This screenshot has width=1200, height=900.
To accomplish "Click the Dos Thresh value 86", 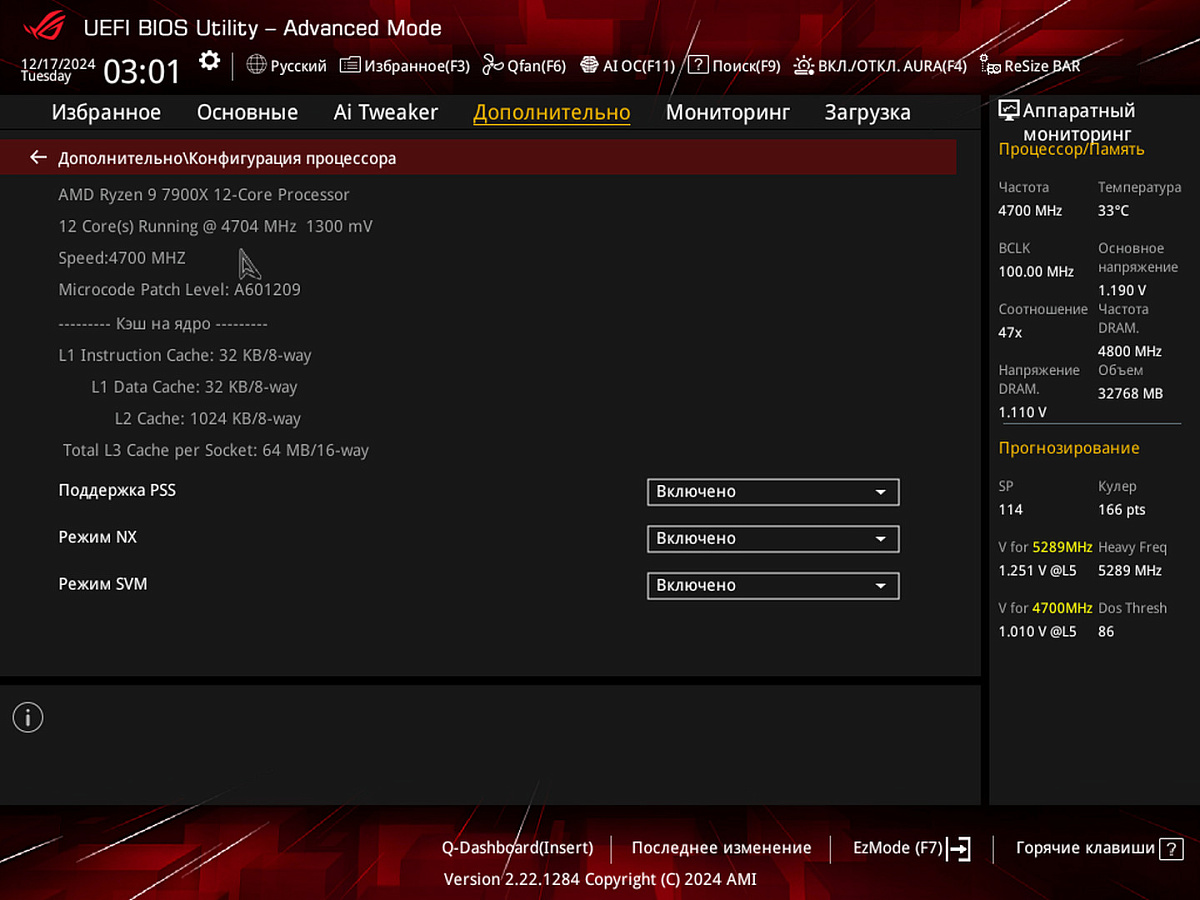I will coord(1106,631).
